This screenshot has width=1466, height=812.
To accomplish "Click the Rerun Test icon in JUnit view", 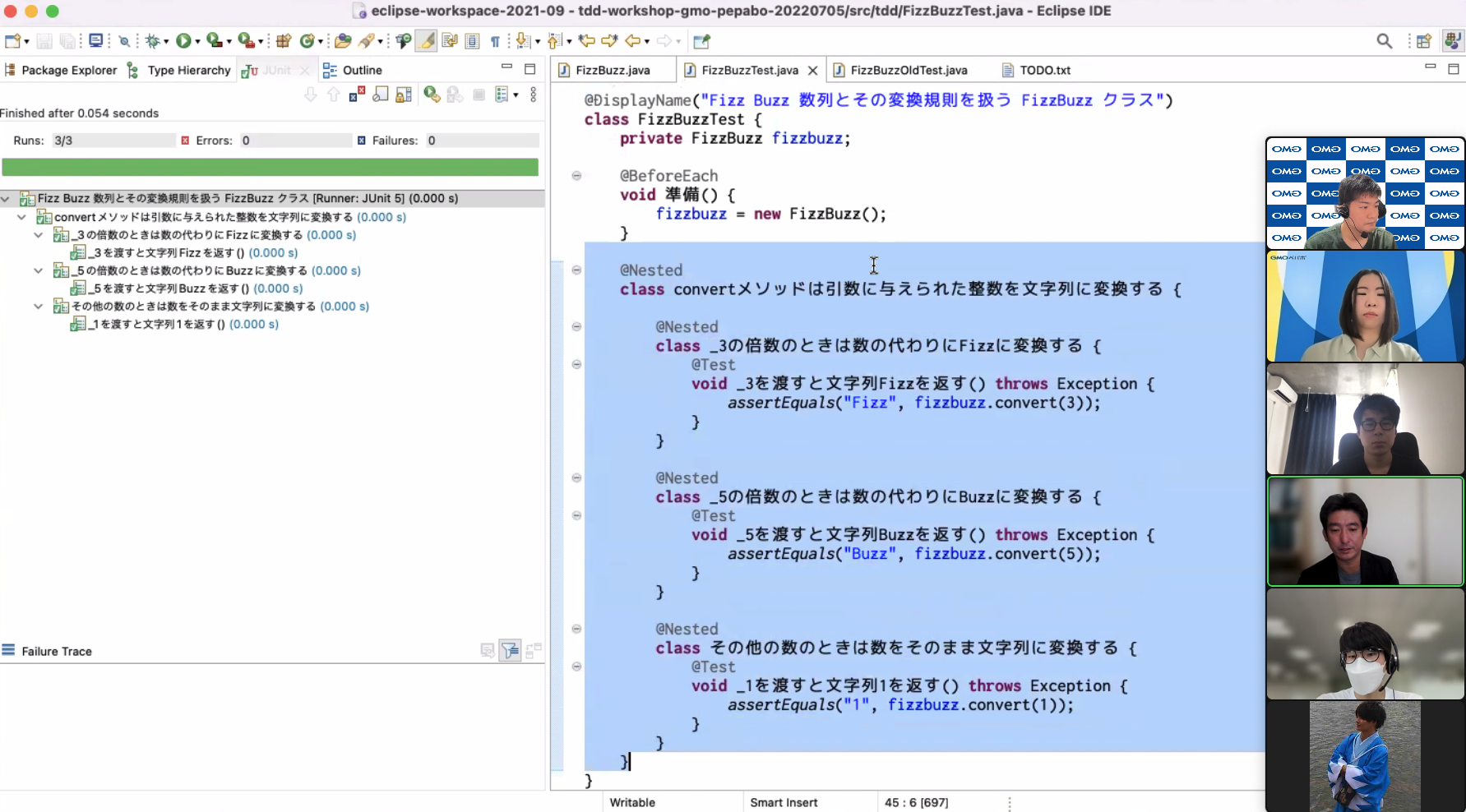I will pos(430,95).
